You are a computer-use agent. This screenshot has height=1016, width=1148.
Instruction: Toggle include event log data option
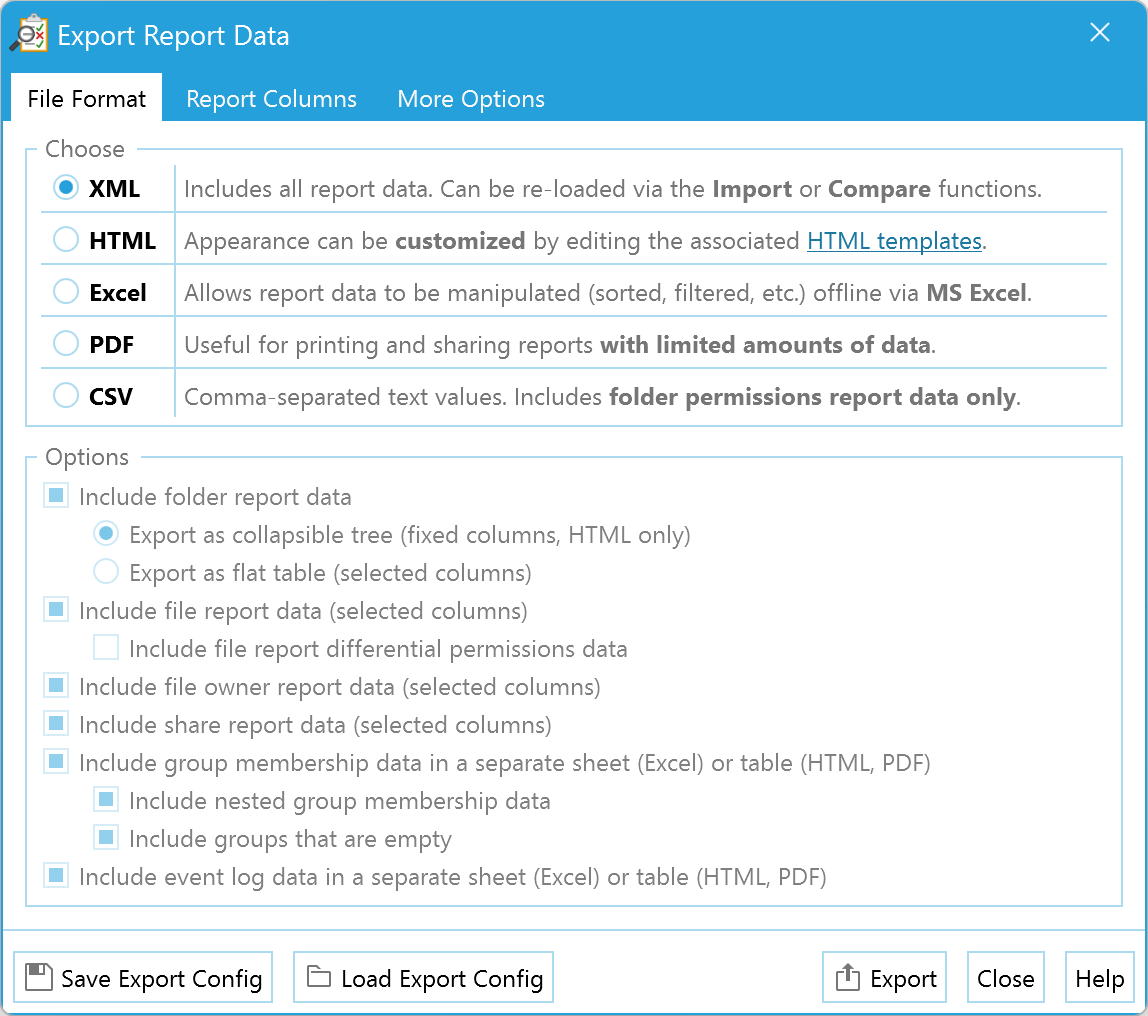(55, 875)
